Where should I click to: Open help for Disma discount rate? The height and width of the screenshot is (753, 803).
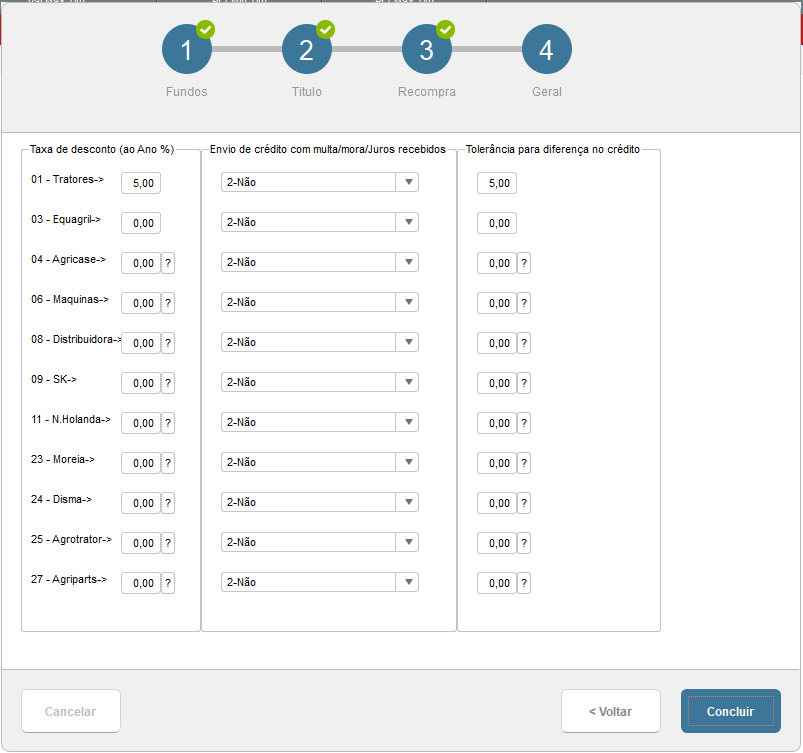coord(168,503)
